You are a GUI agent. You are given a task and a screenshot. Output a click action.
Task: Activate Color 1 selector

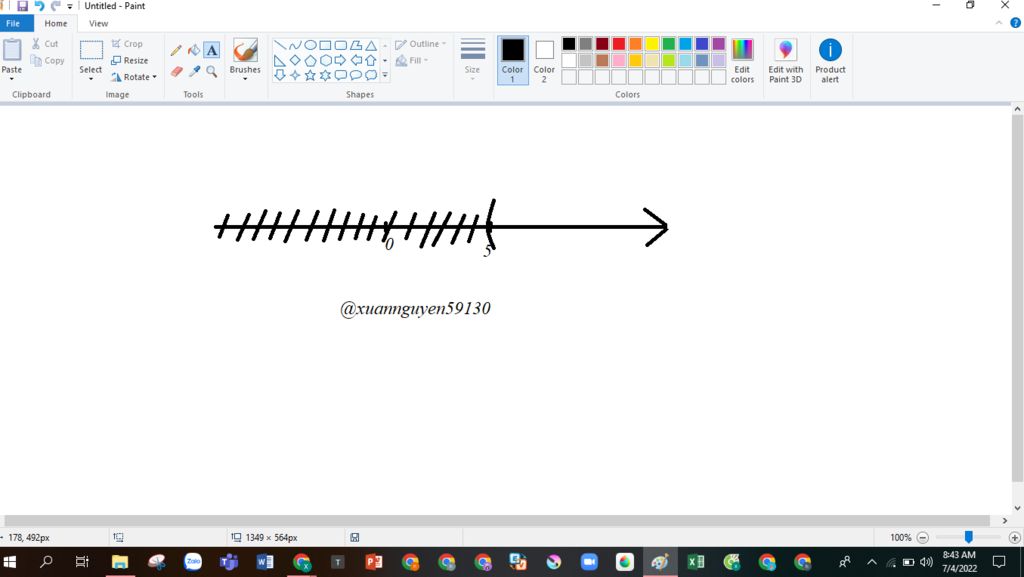pos(513,60)
